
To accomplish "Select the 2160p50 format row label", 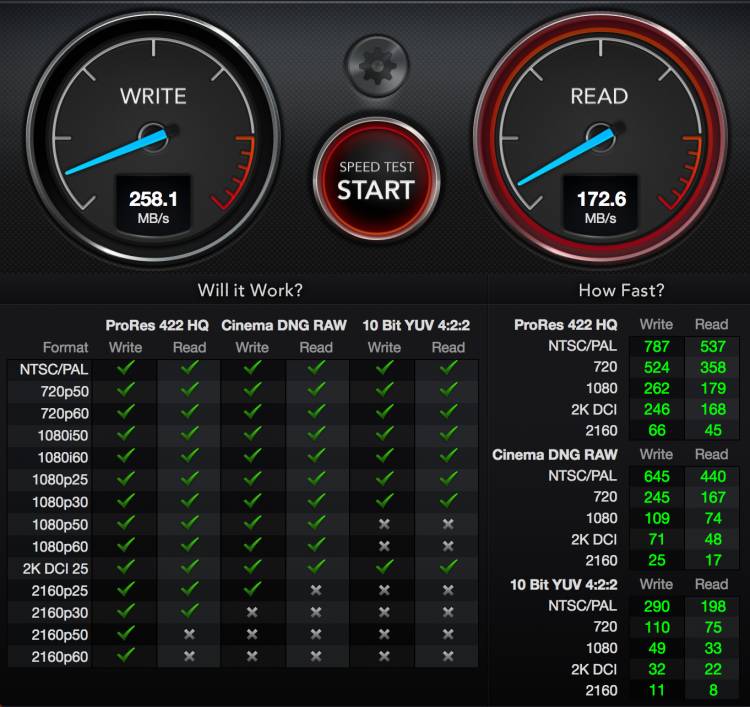I will tap(60, 635).
